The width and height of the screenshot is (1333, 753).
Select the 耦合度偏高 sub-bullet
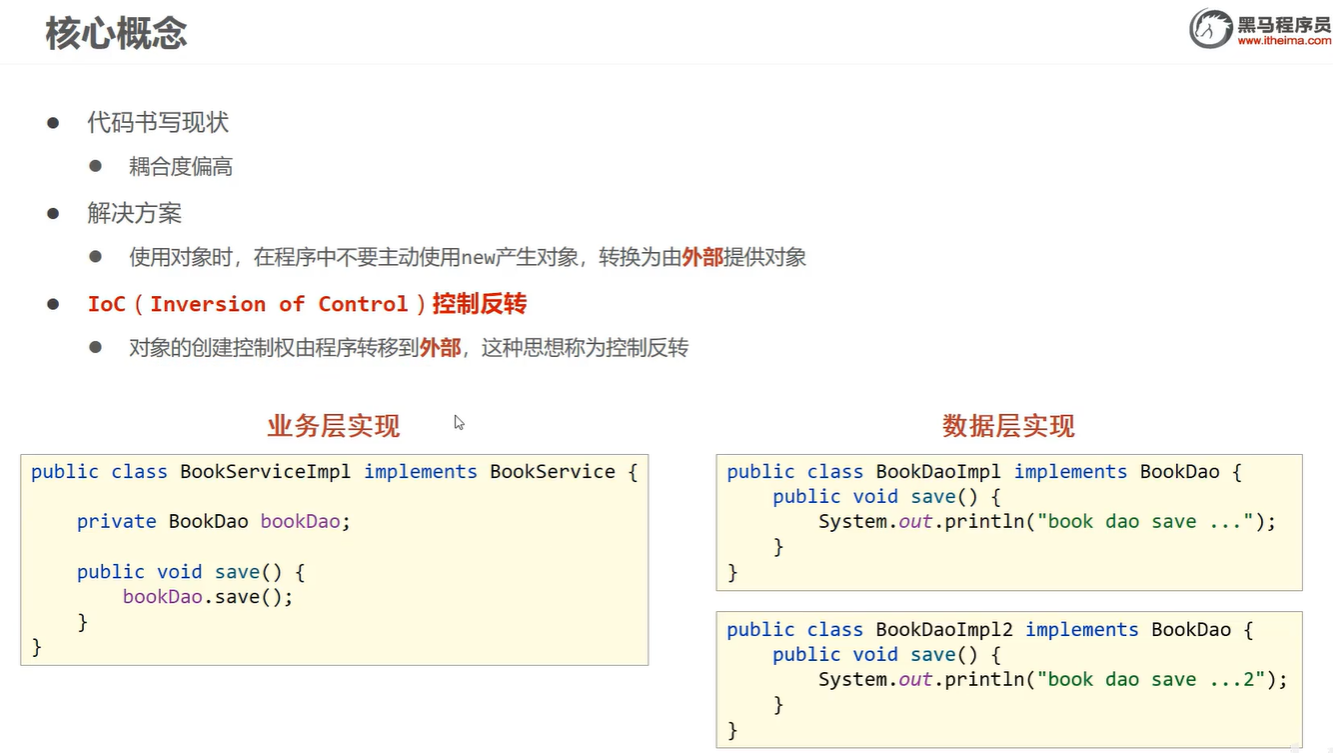tap(181, 167)
